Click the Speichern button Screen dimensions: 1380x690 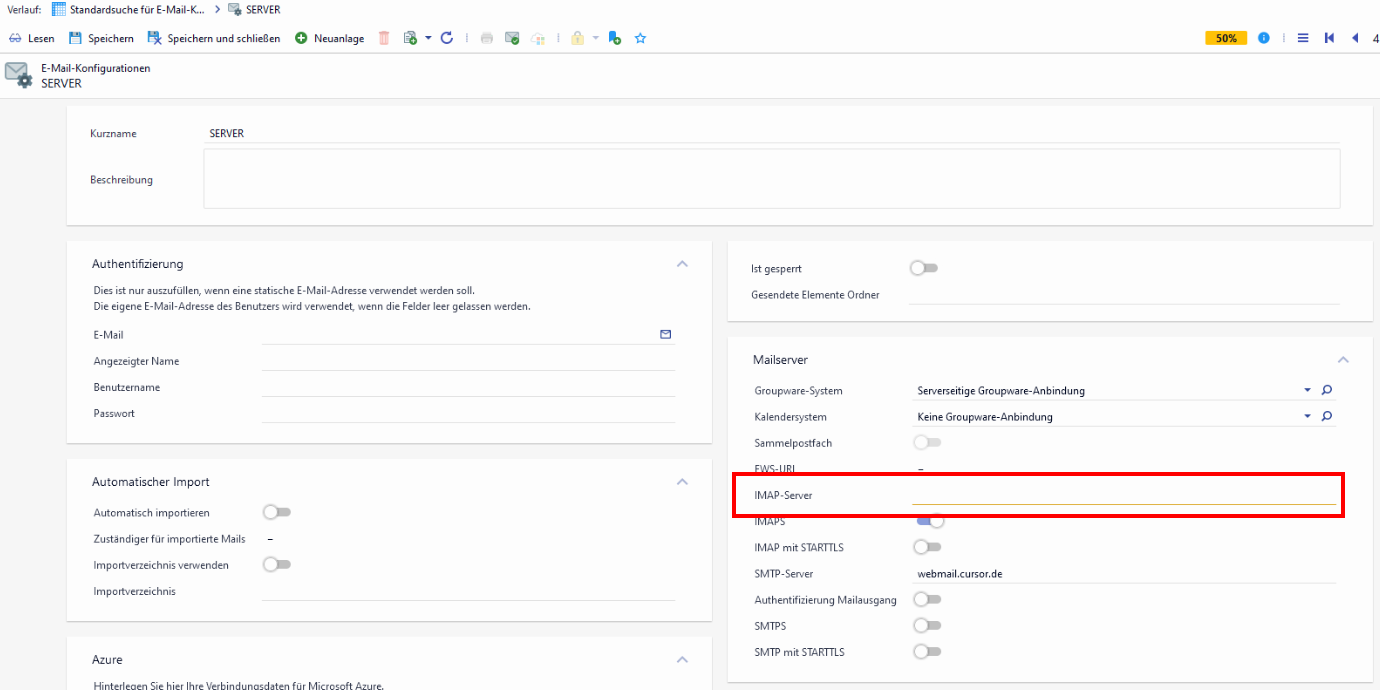(x=101, y=38)
